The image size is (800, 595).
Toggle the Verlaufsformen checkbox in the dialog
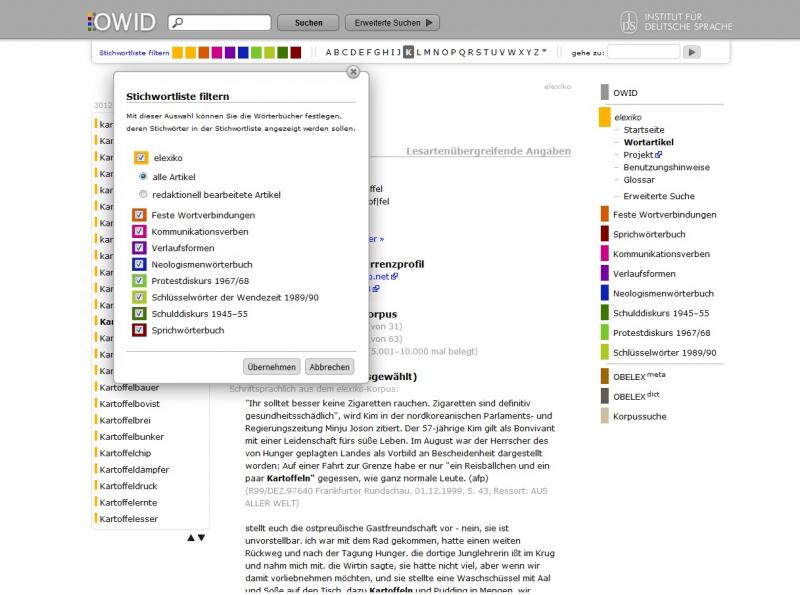coord(139,247)
